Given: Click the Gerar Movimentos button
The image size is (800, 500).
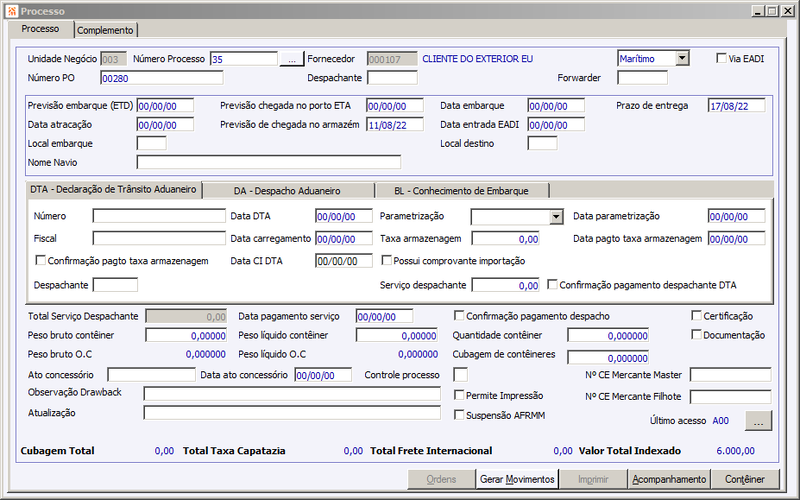Looking at the screenshot, I should click(517, 479).
